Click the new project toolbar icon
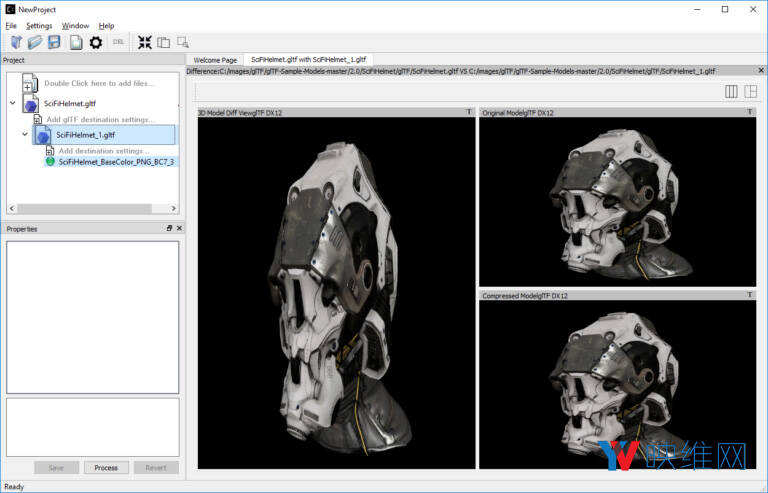The image size is (768, 493). click(16, 42)
